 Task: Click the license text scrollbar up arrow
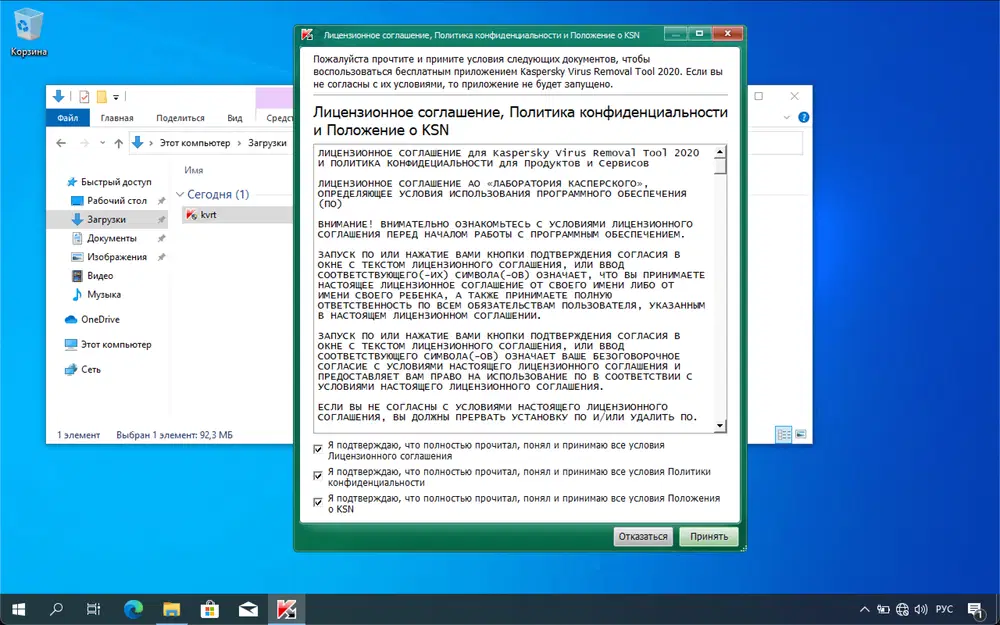720,152
